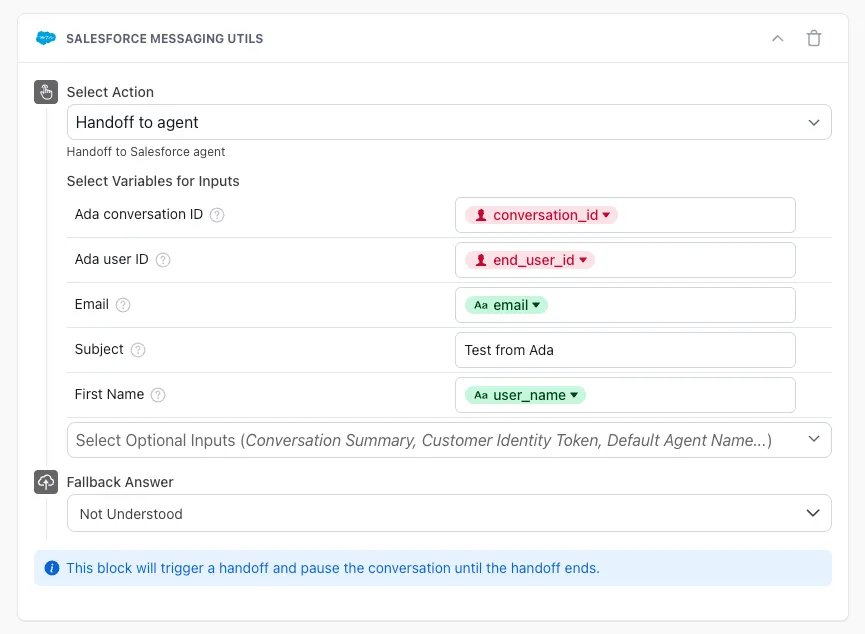
Task: Click the Ada user ID label
Action: [x=111, y=259]
